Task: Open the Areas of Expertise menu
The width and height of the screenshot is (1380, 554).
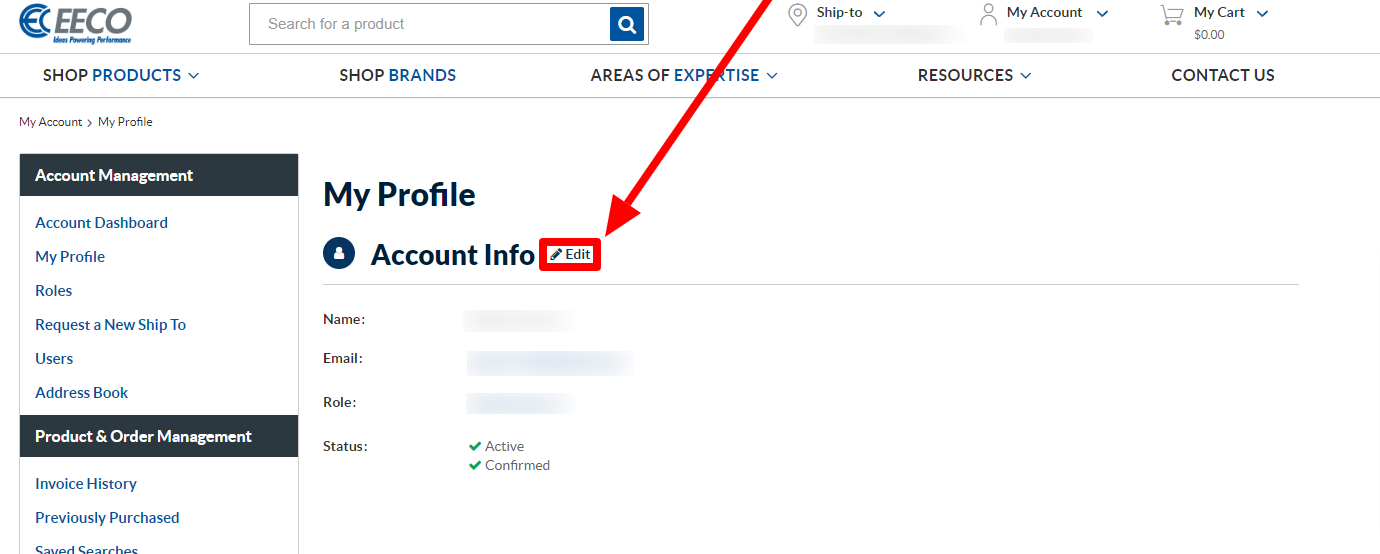Action: click(684, 75)
